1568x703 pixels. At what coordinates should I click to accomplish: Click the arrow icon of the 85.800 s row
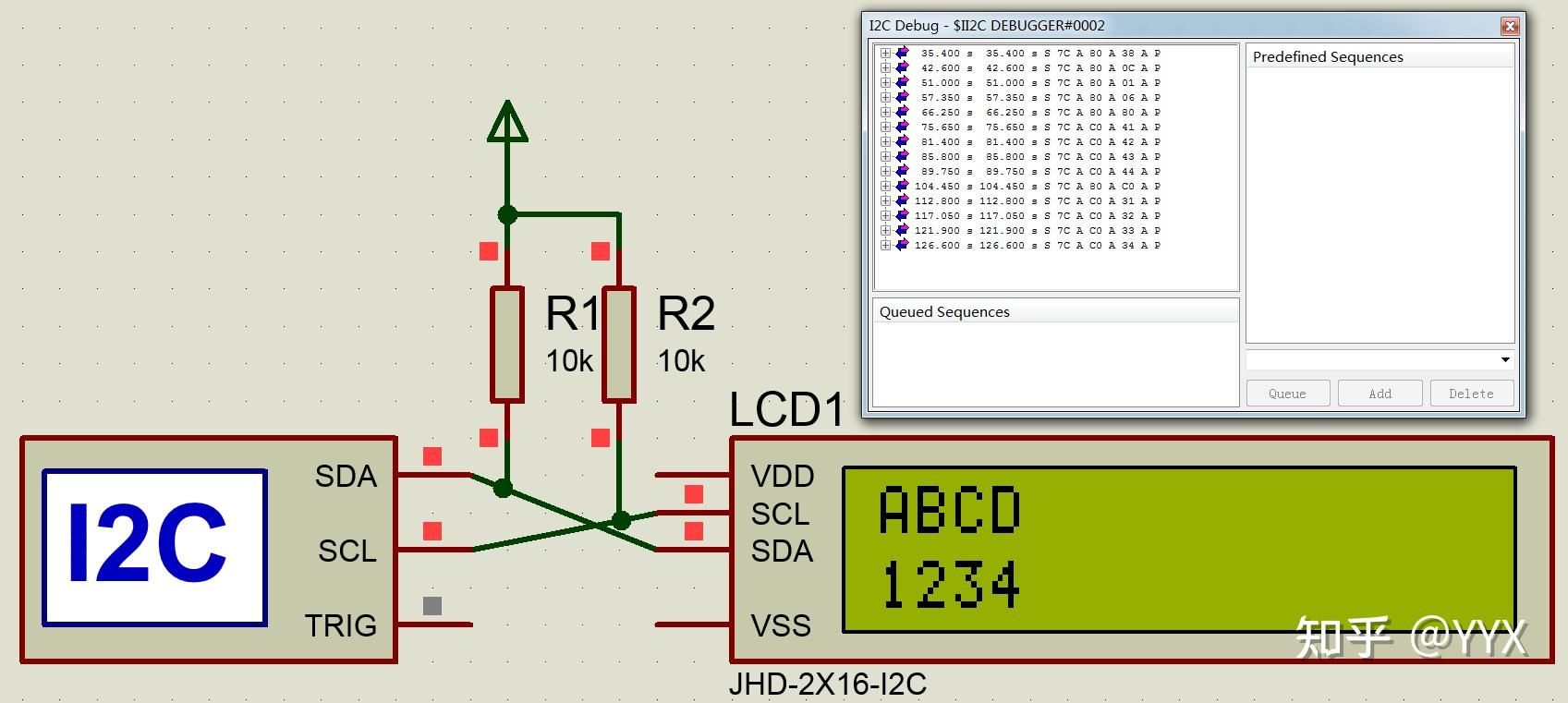[x=902, y=157]
